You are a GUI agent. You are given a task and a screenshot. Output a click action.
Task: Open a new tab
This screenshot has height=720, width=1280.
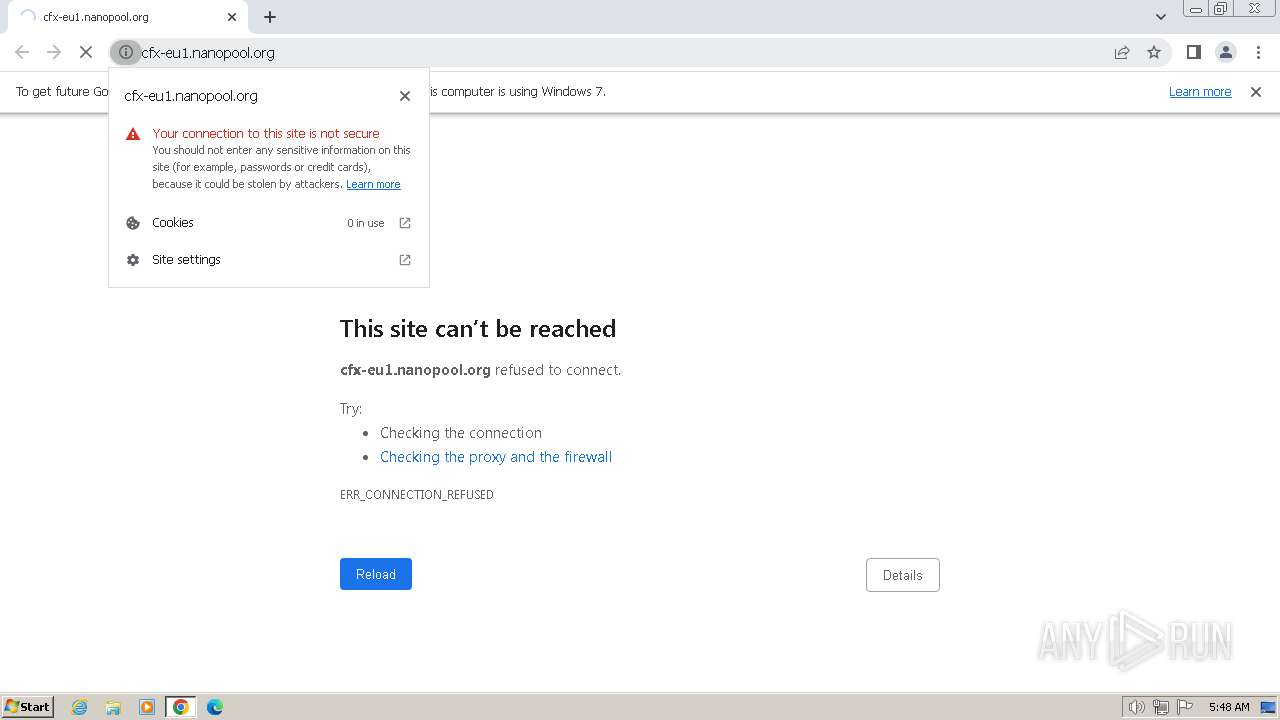coord(270,17)
